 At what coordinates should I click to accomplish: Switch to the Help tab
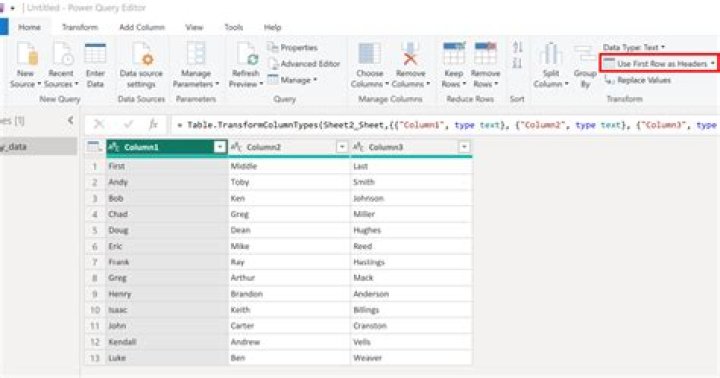point(272,27)
